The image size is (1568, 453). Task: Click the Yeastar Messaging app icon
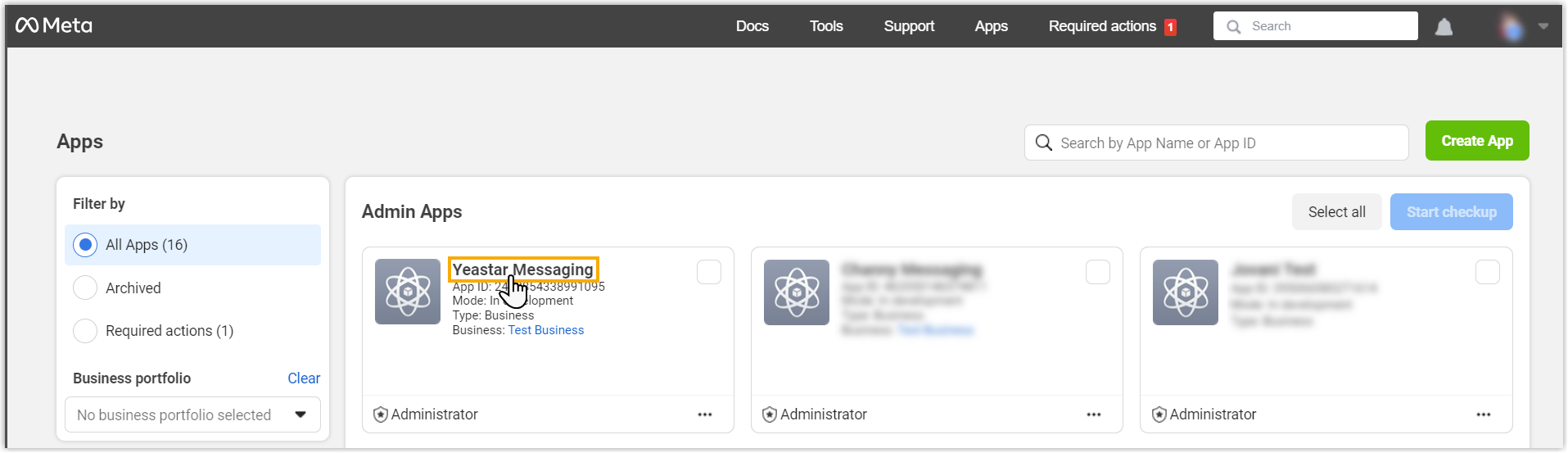click(408, 292)
